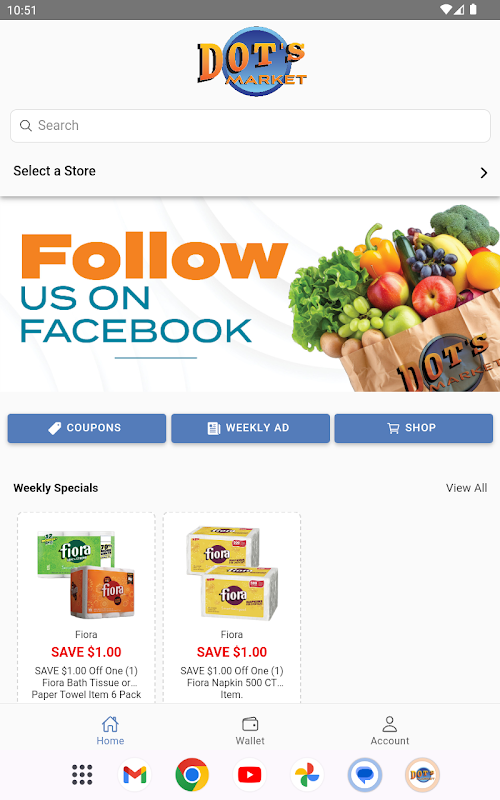Image resolution: width=500 pixels, height=800 pixels.
Task: Open Fiora Napkin 500 CT coupon card
Action: pos(232,607)
